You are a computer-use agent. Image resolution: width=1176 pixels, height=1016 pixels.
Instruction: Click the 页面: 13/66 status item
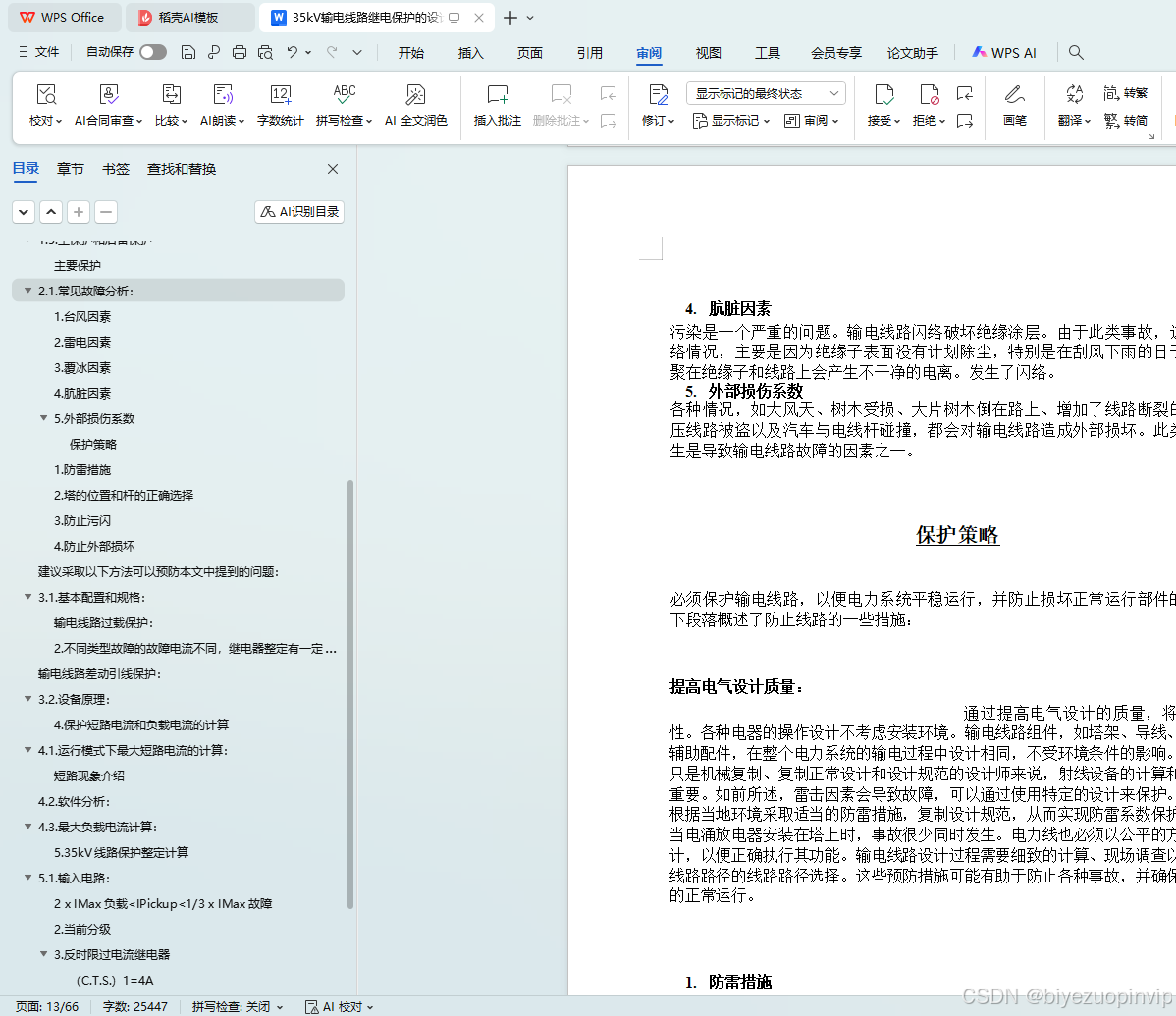[x=47, y=1006]
